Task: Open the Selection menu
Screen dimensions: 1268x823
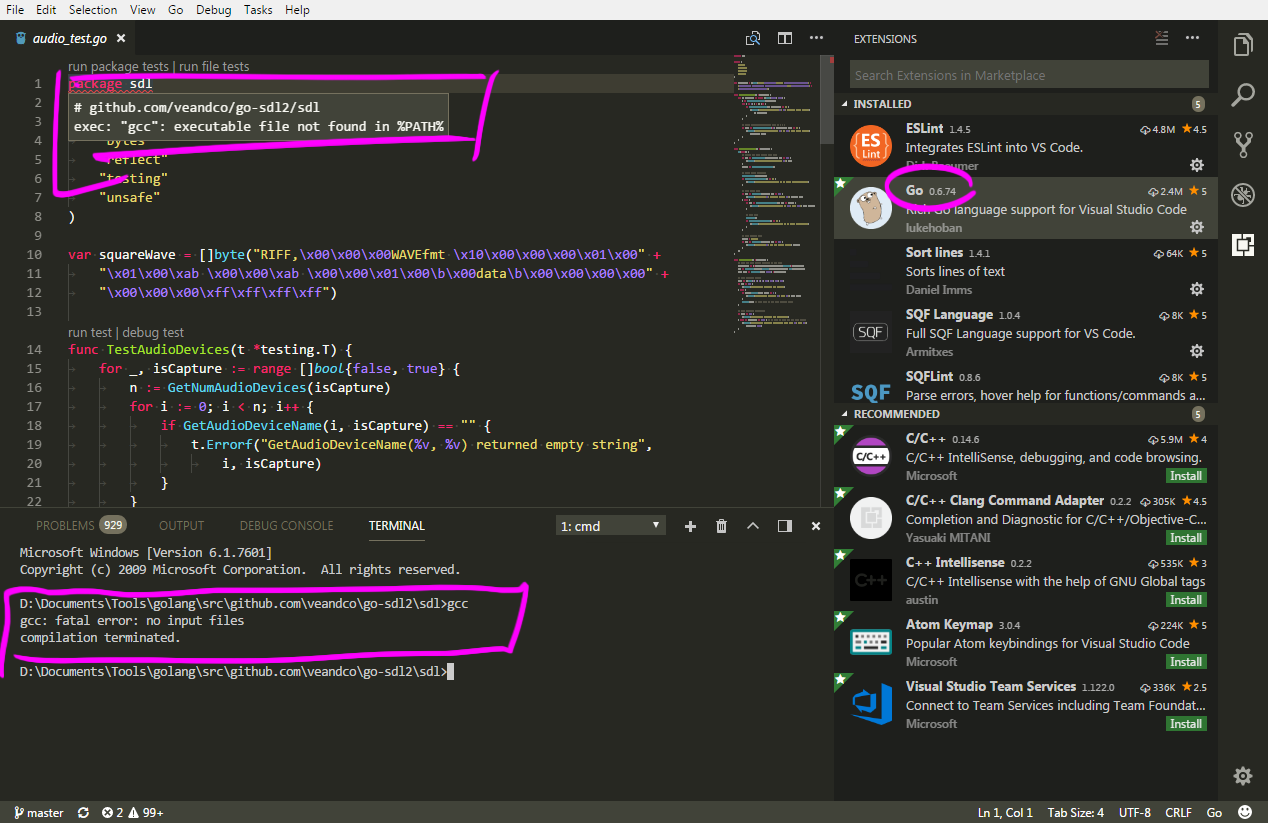Action: tap(93, 9)
